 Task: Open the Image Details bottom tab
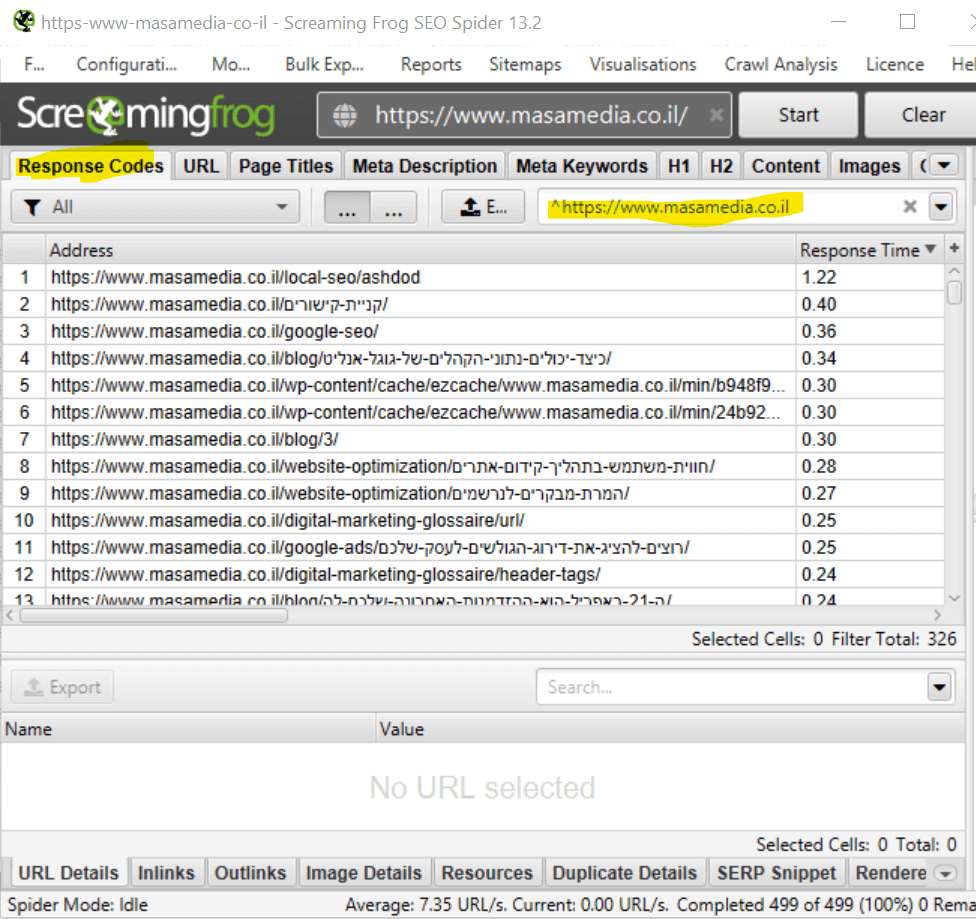[364, 873]
